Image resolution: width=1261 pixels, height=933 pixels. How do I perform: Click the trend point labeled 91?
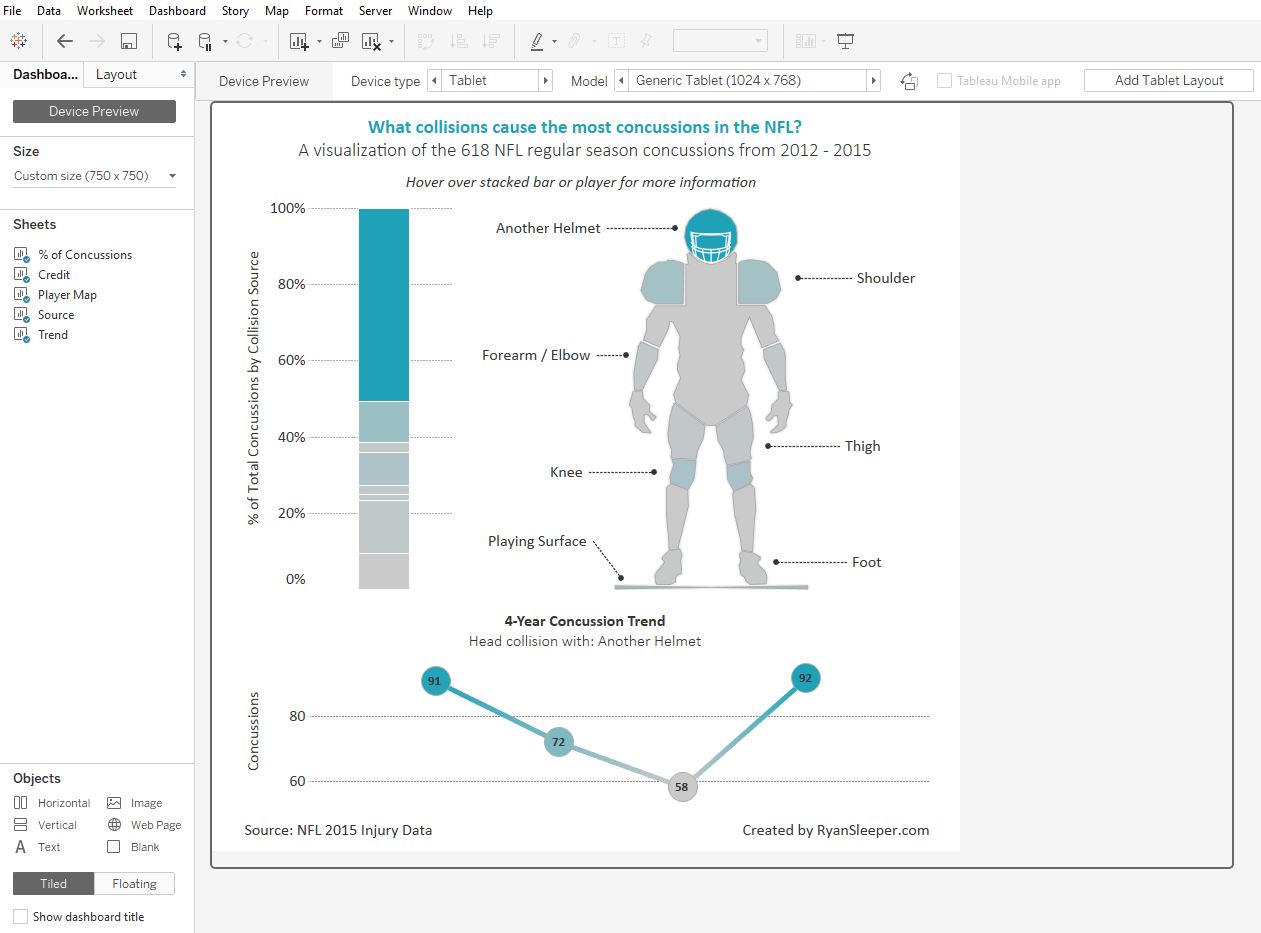tap(435, 681)
